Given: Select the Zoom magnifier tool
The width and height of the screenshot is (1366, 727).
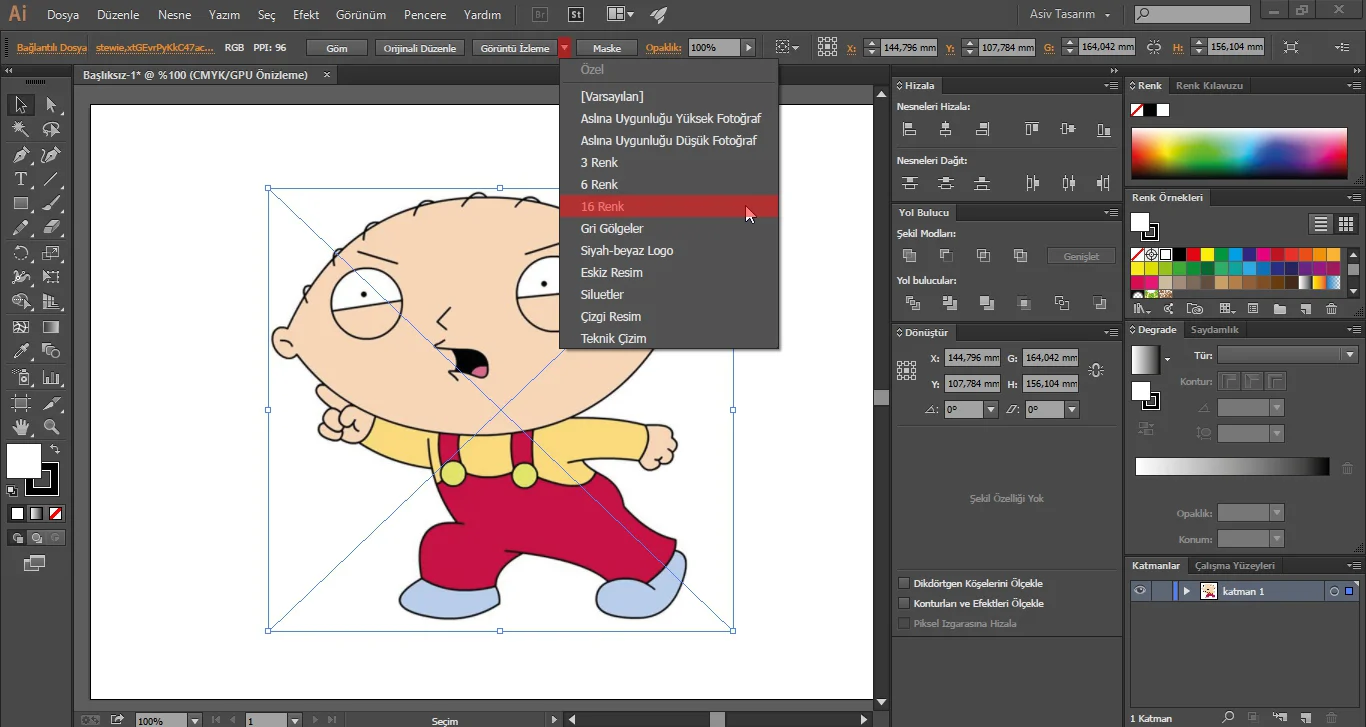Looking at the screenshot, I should (x=51, y=427).
